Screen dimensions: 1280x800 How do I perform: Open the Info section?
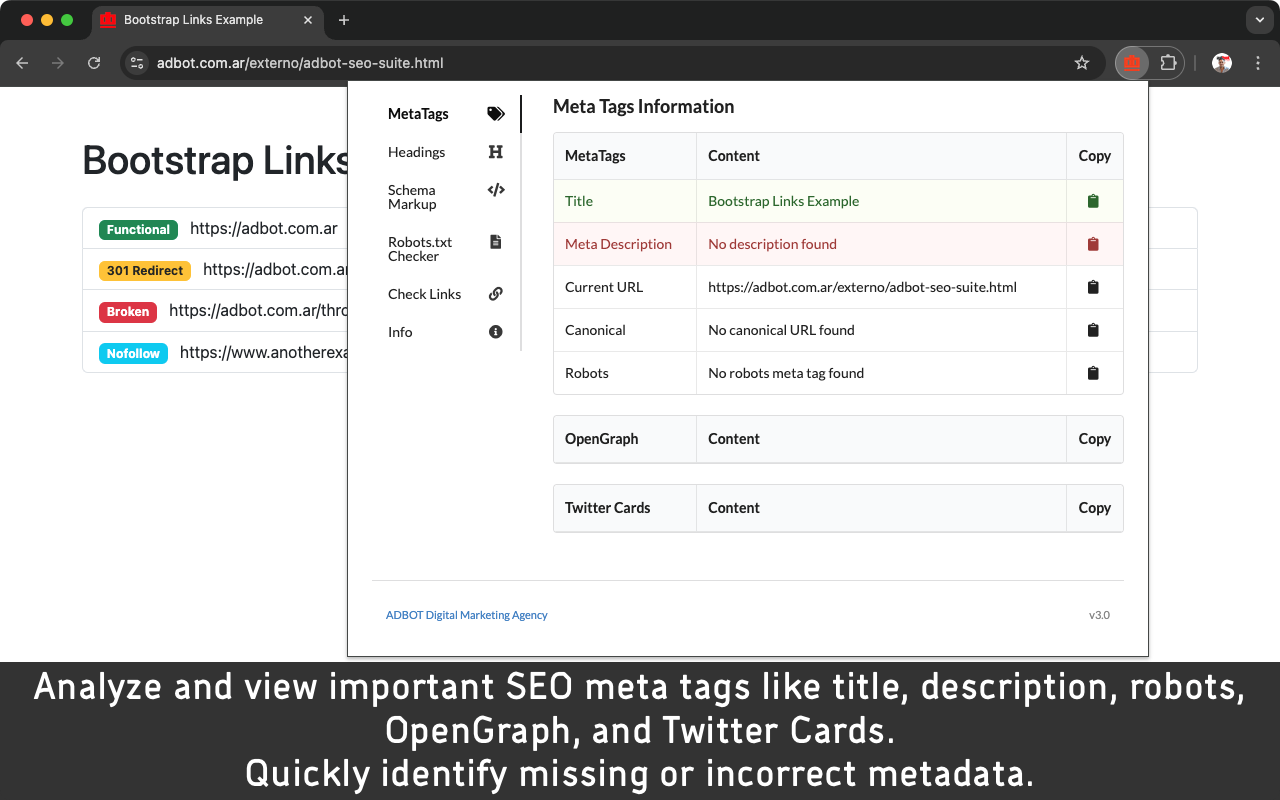click(446, 332)
